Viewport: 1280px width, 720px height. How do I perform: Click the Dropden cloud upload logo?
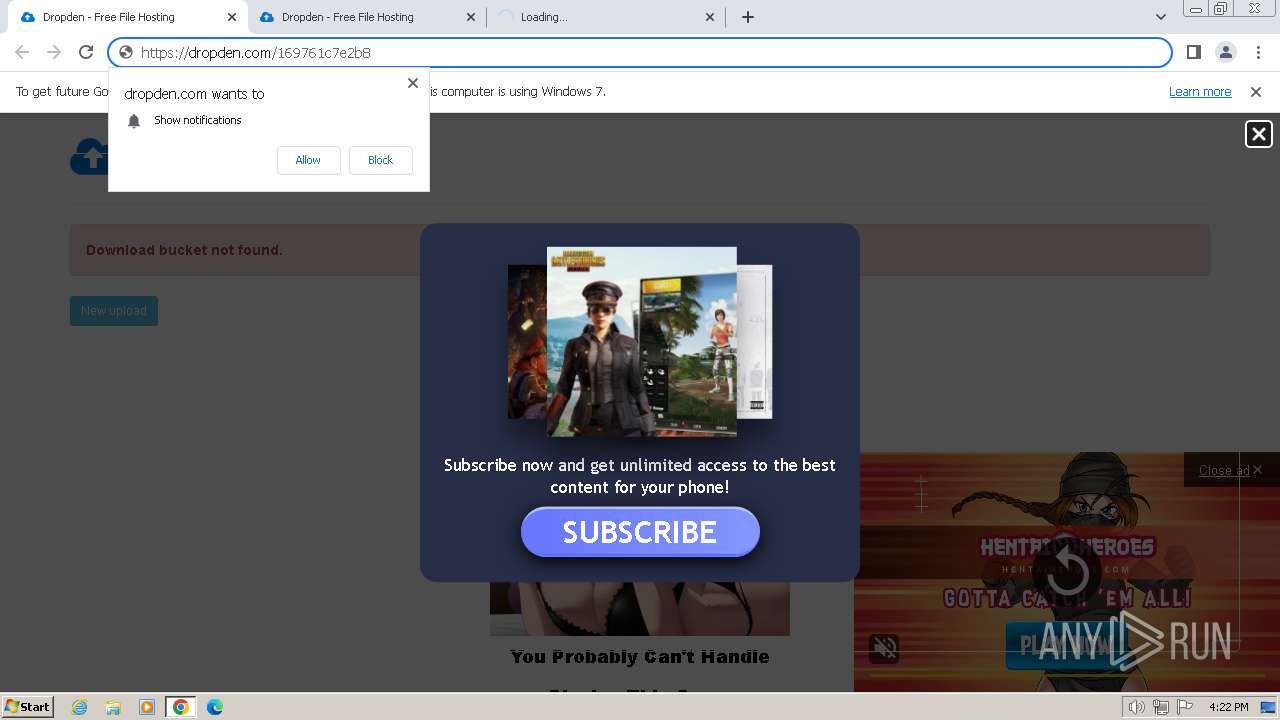tap(89, 156)
